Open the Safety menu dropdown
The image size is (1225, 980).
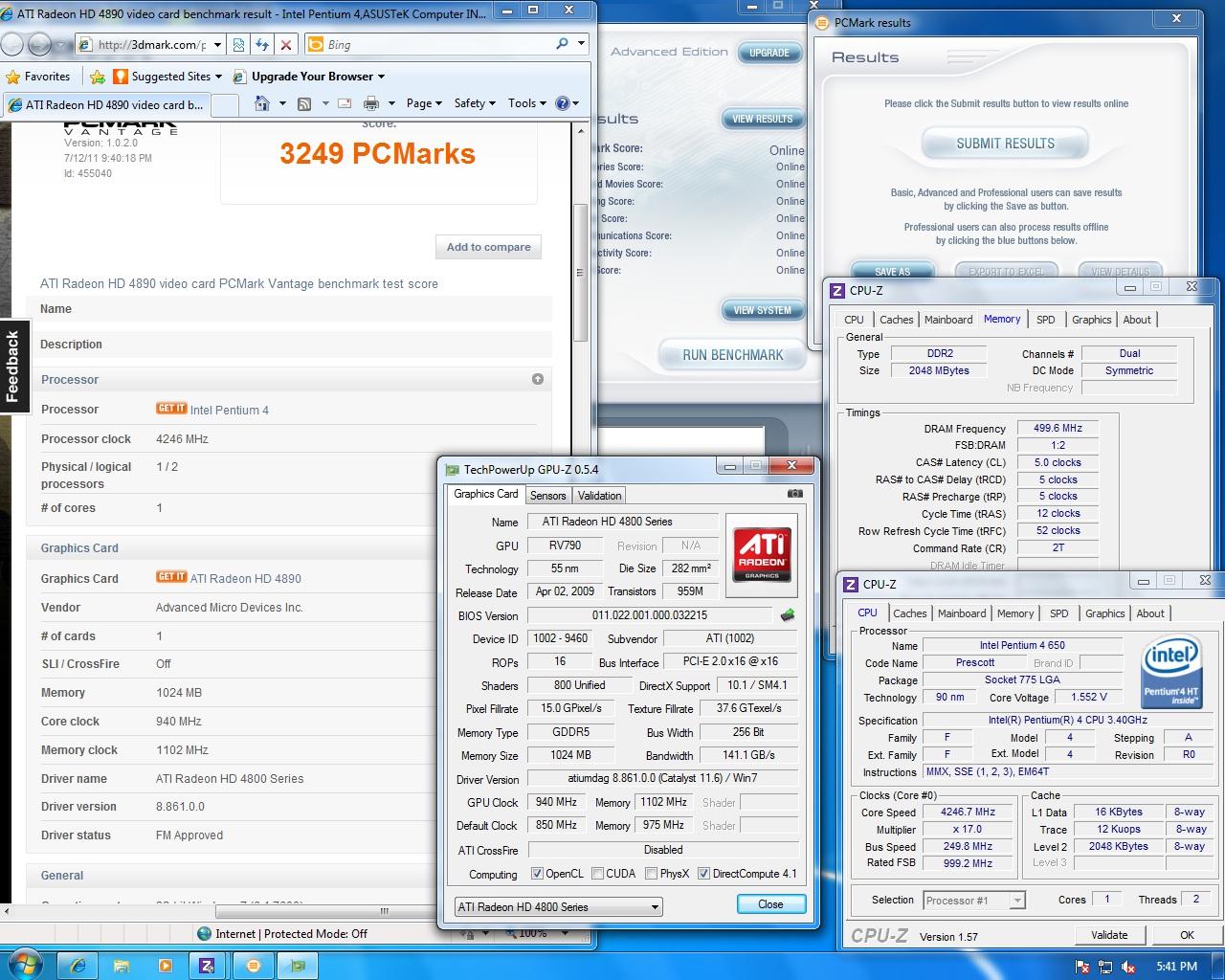pos(475,103)
